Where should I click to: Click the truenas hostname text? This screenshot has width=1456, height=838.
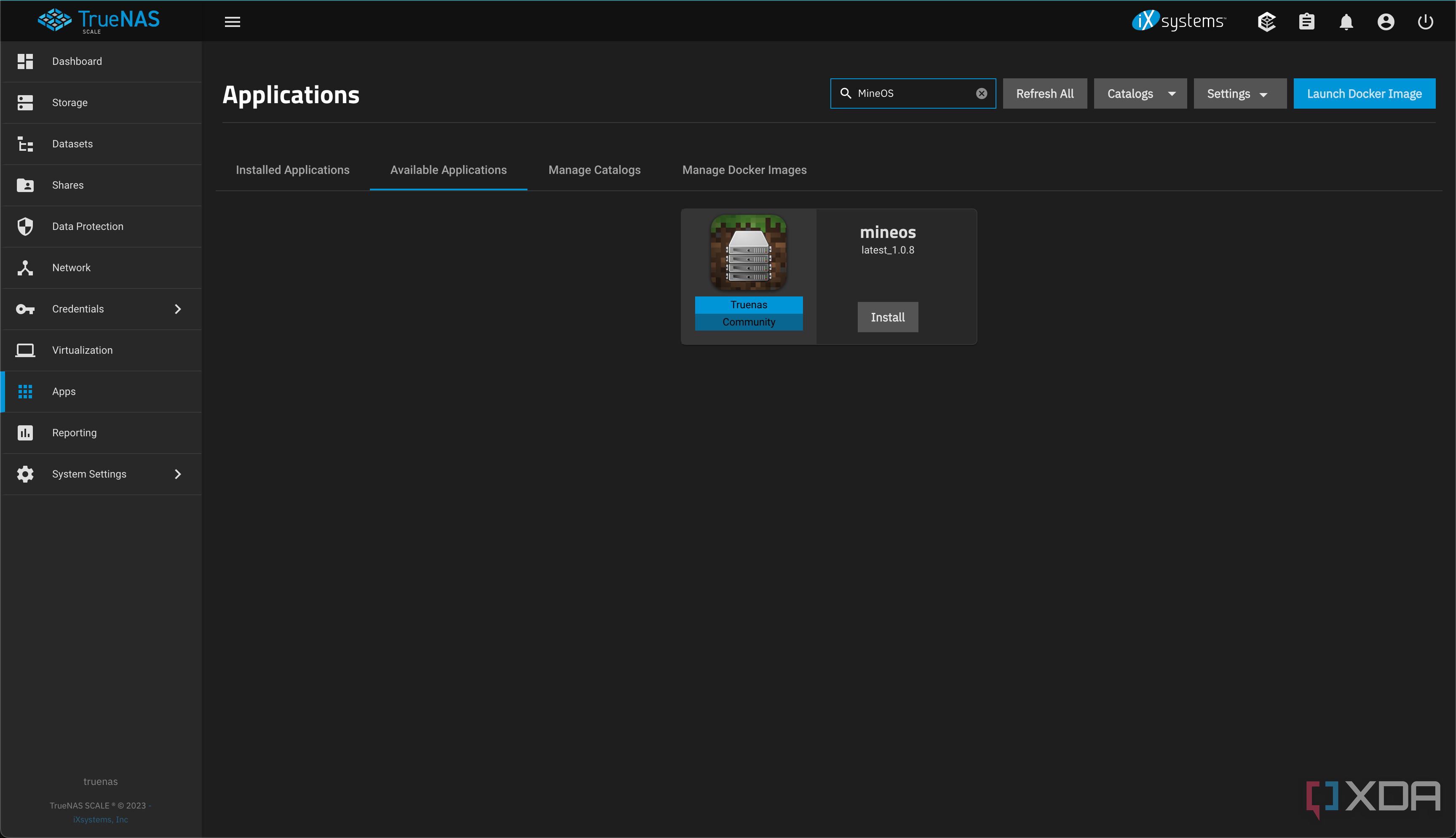point(101,782)
